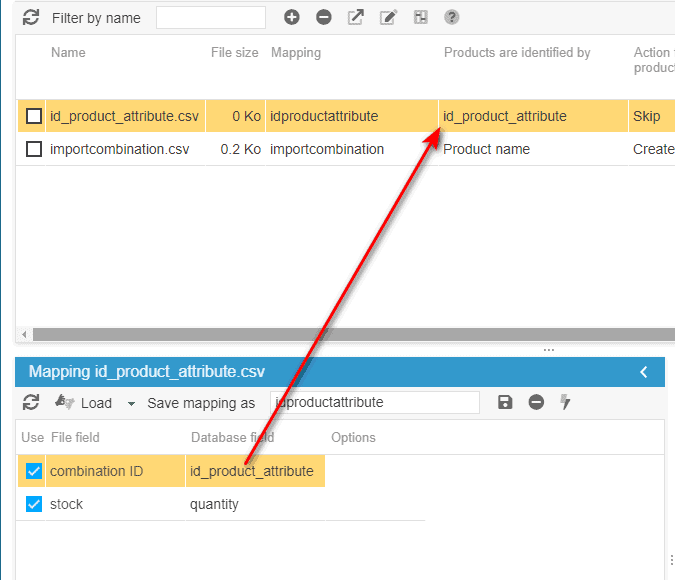Viewport: 675px width, 580px height.
Task: Delete the mapping with the minus icon
Action: tap(536, 402)
